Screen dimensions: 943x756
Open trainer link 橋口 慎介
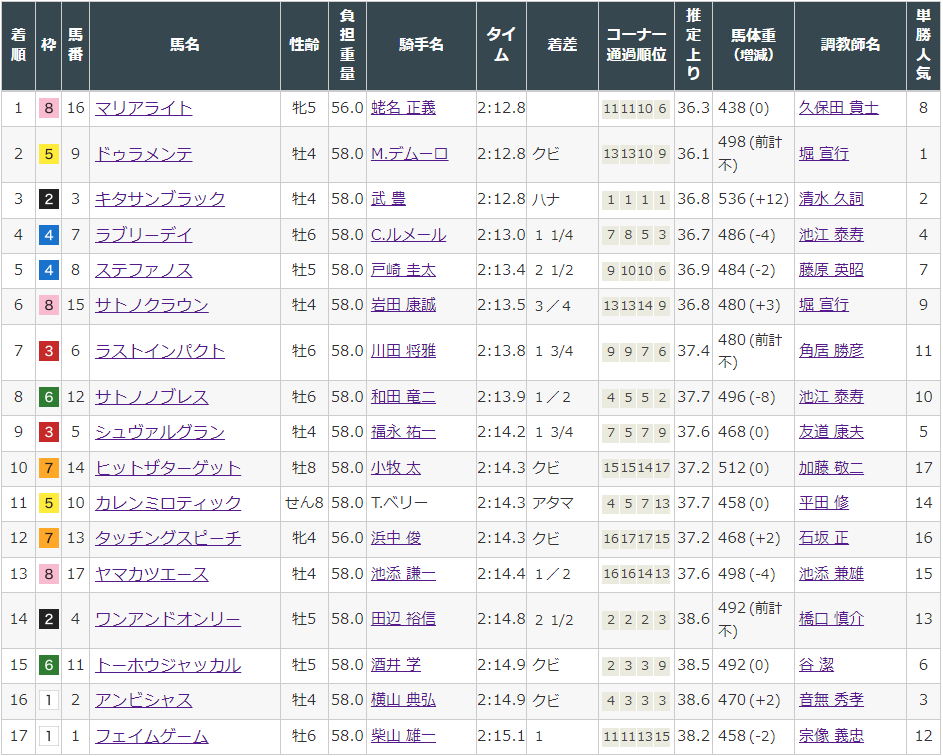click(831, 619)
